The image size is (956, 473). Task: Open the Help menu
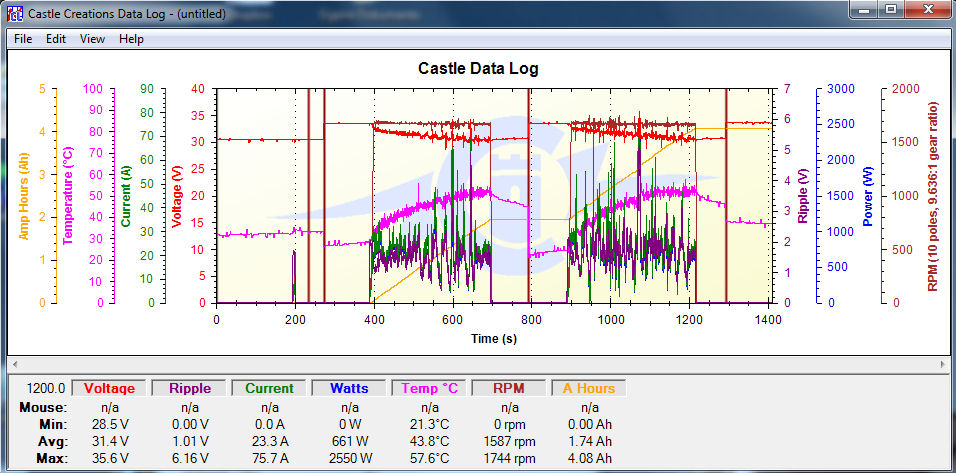131,39
